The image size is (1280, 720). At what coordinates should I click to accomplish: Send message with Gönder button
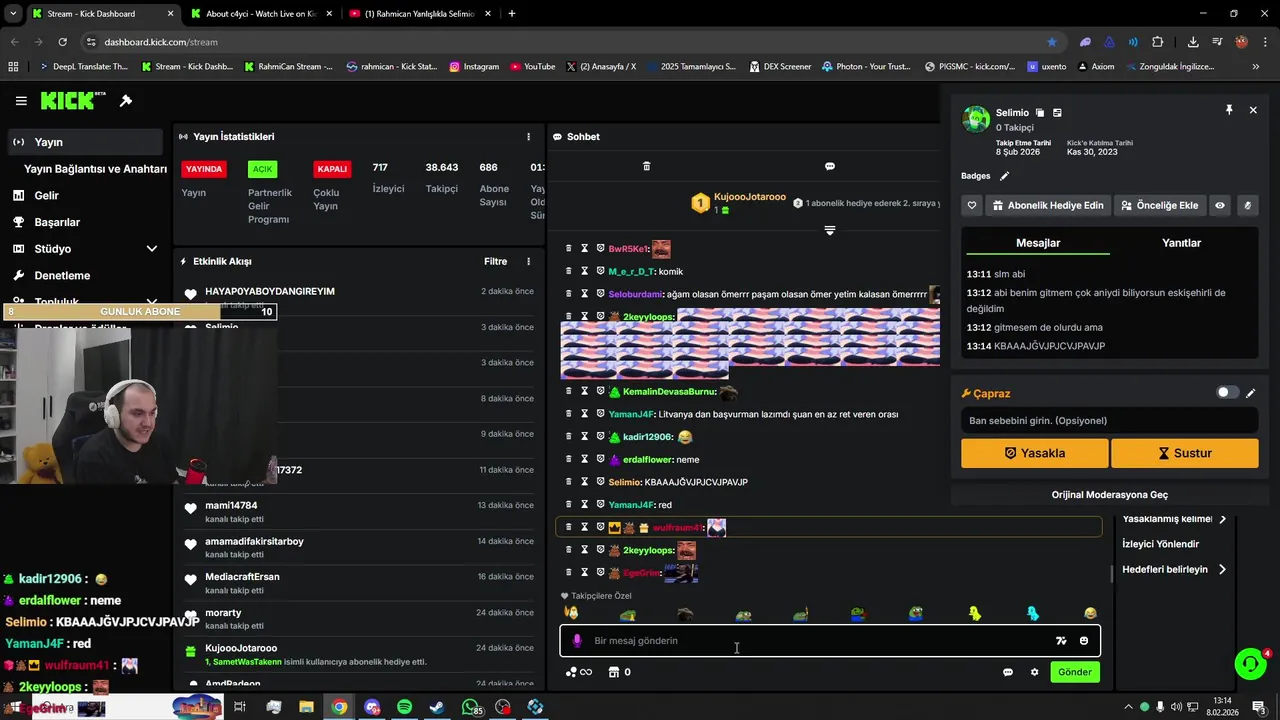(1075, 672)
